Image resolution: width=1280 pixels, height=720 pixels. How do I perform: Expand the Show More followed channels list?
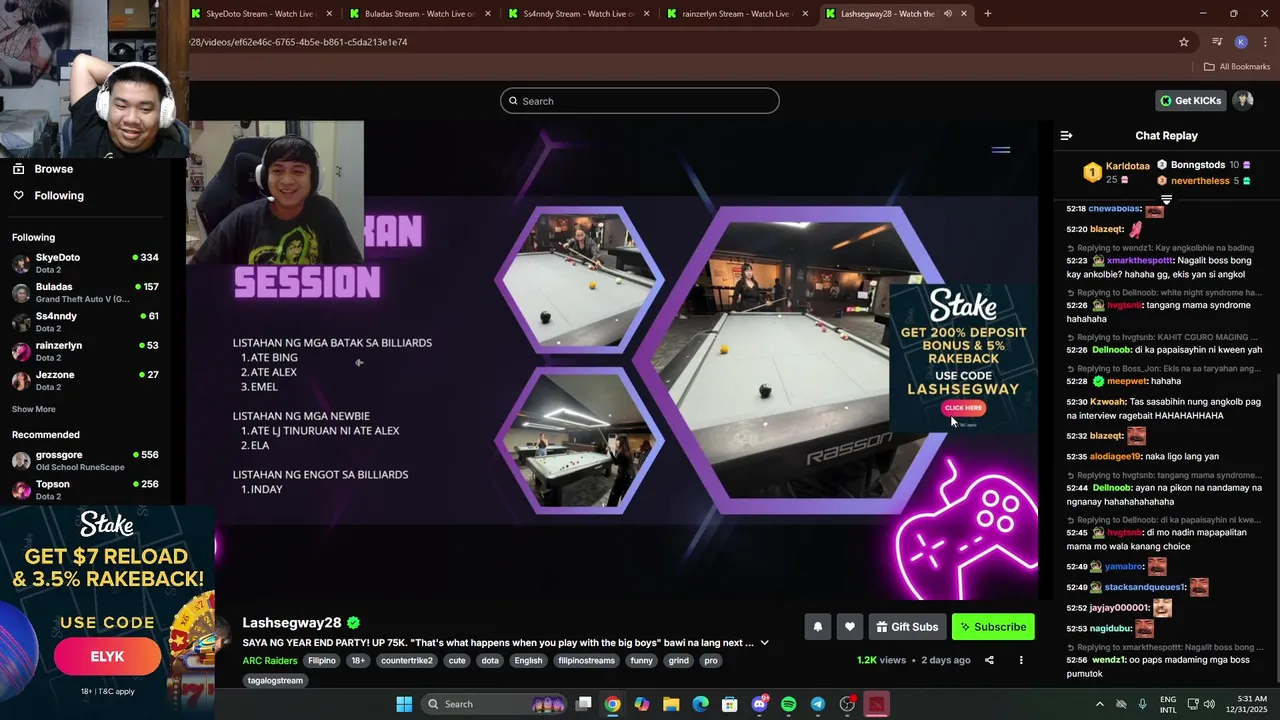[x=34, y=409]
